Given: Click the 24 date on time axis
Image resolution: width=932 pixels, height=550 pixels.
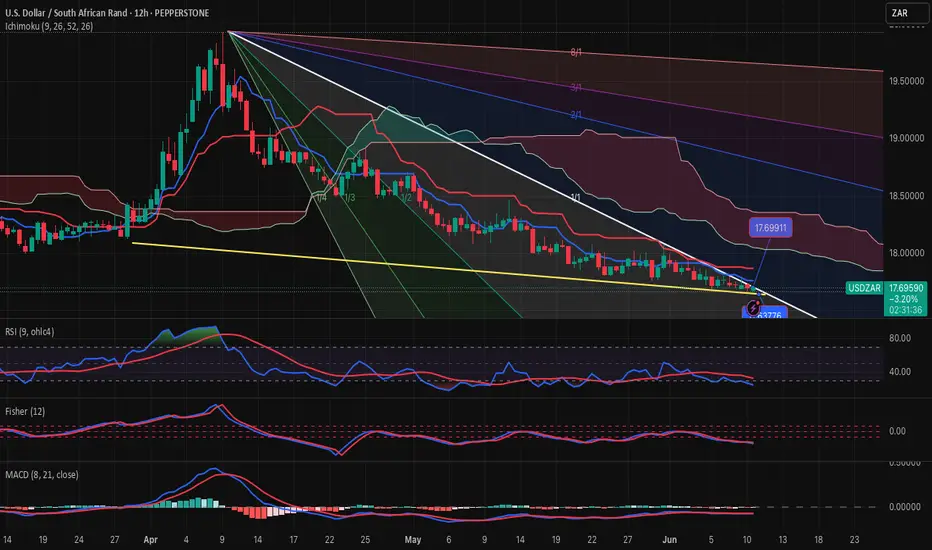Looking at the screenshot, I should coord(79,540).
